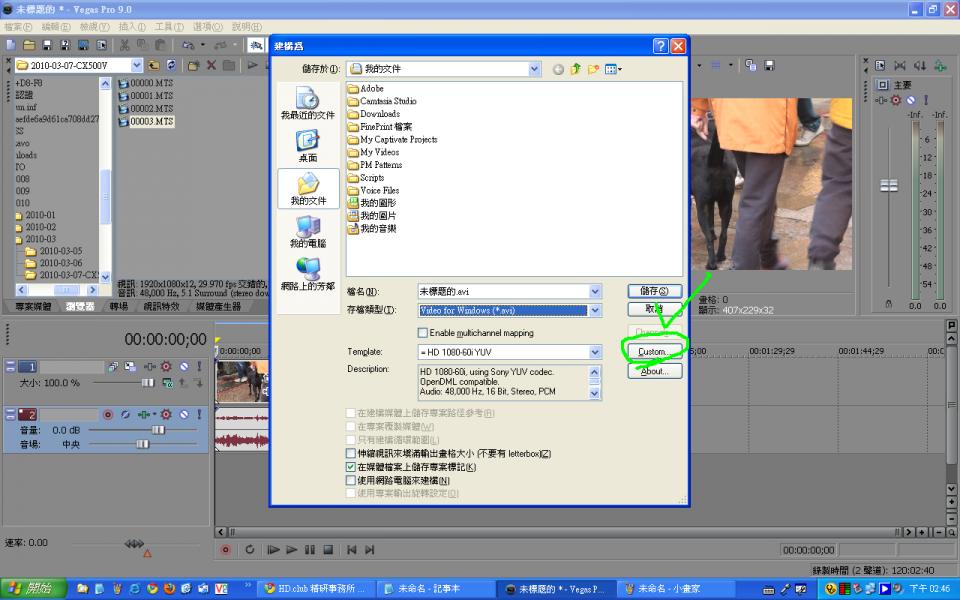The image size is (960, 600).
Task: Open the My Videos folder
Action: pos(379,152)
